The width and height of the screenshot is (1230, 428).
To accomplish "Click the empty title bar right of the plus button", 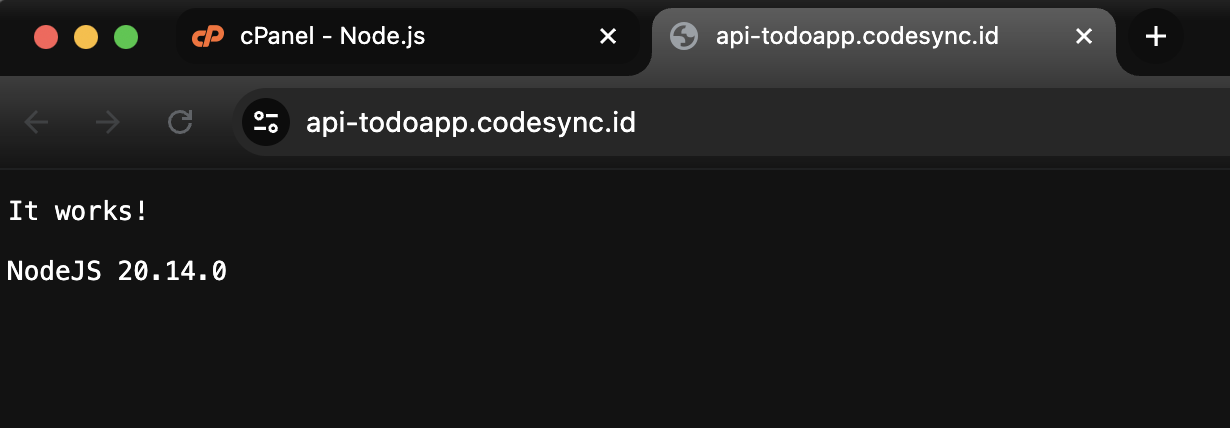I will point(1205,37).
